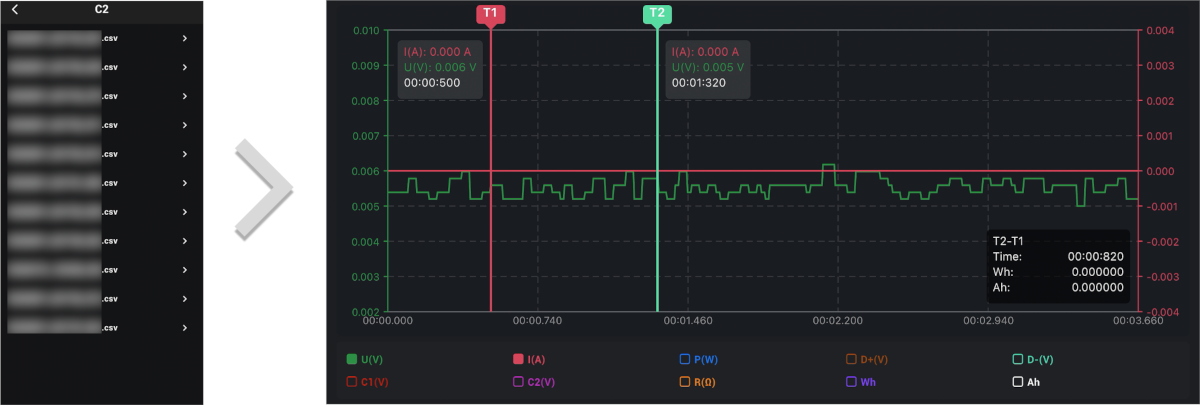
Task: Toggle the I(A) current trace checkbox
Action: click(518, 358)
